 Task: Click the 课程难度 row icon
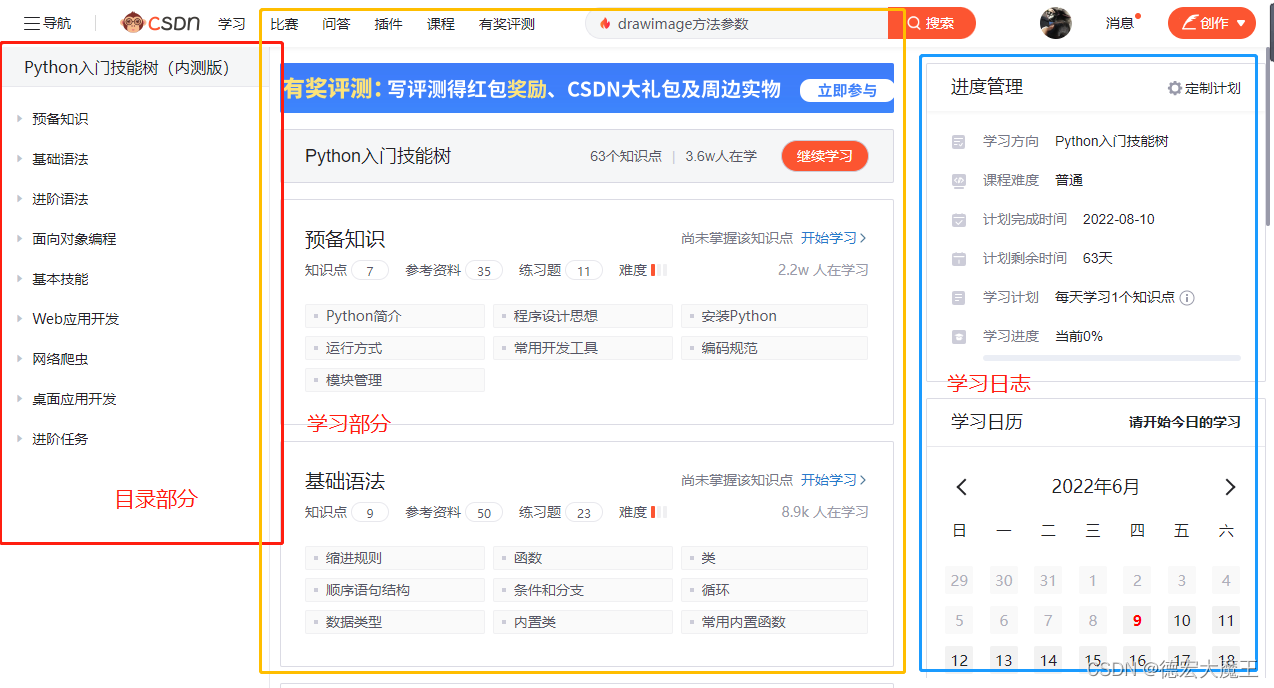point(959,181)
